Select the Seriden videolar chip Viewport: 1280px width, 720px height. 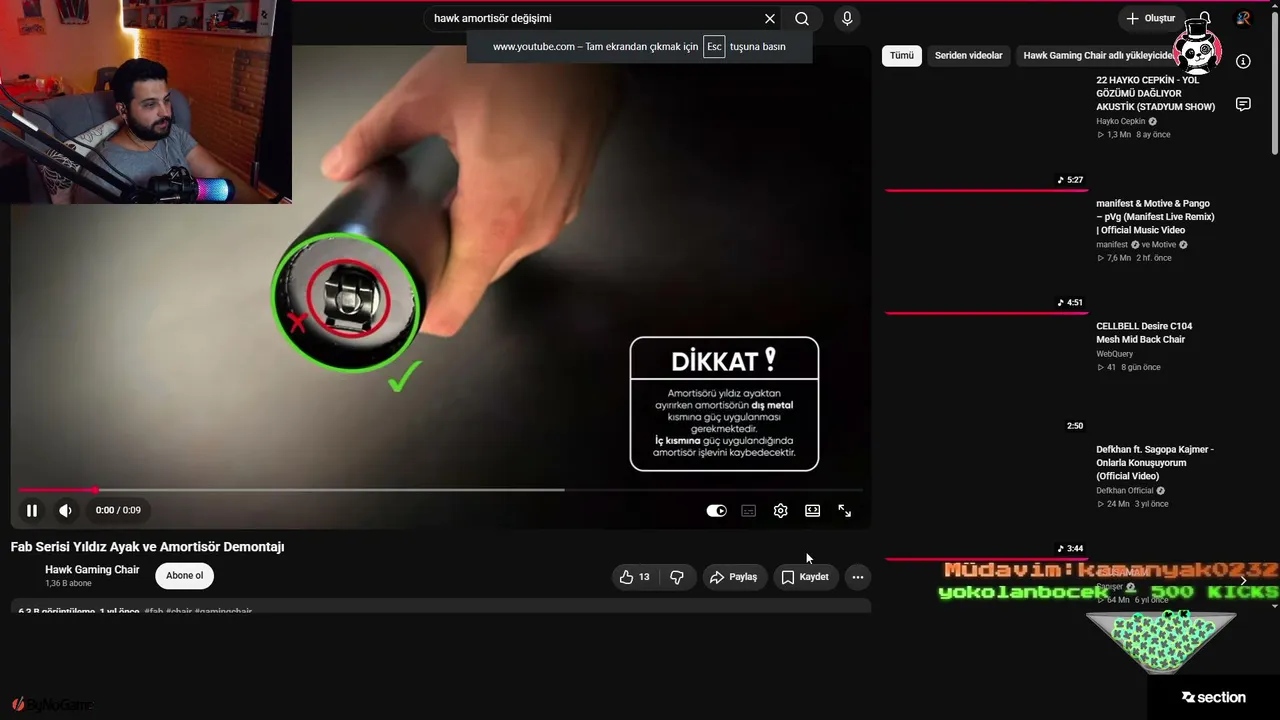pyautogui.click(x=968, y=56)
